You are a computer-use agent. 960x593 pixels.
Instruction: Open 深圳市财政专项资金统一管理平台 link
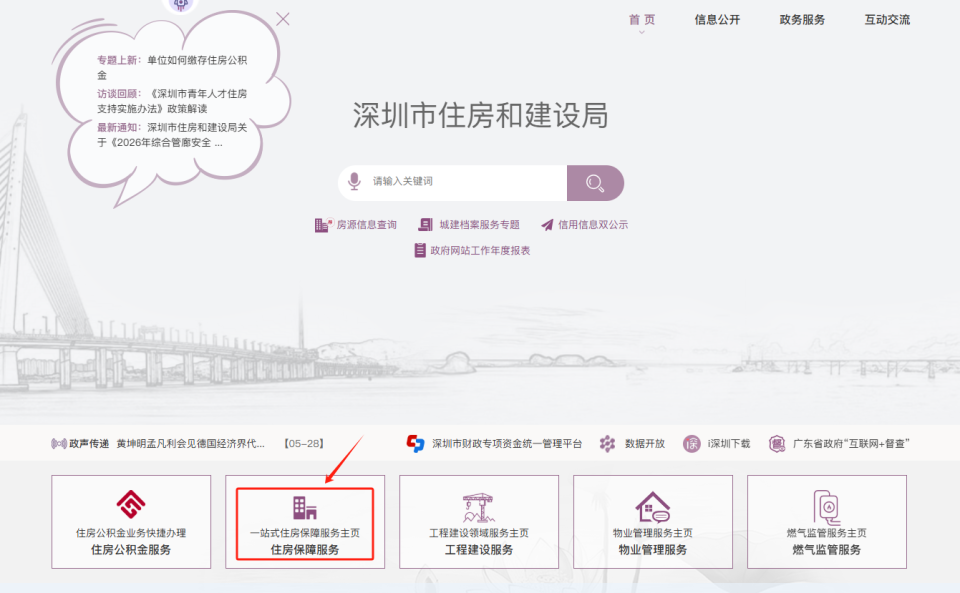click(x=507, y=444)
